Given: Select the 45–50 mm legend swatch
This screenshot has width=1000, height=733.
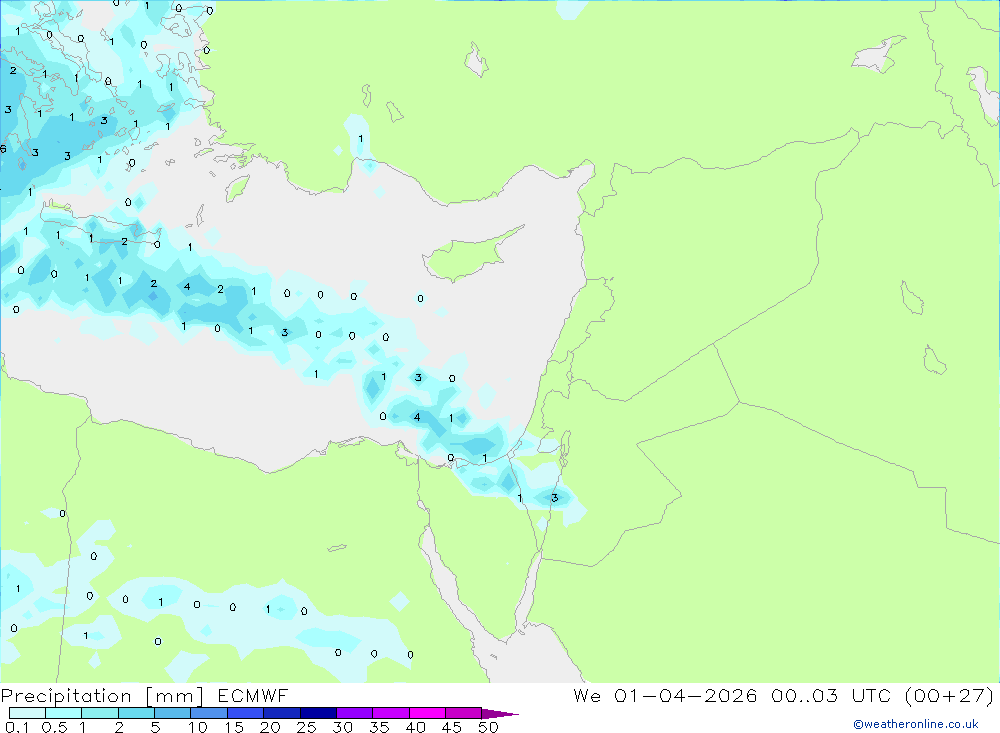Looking at the screenshot, I should pyautogui.click(x=464, y=713).
